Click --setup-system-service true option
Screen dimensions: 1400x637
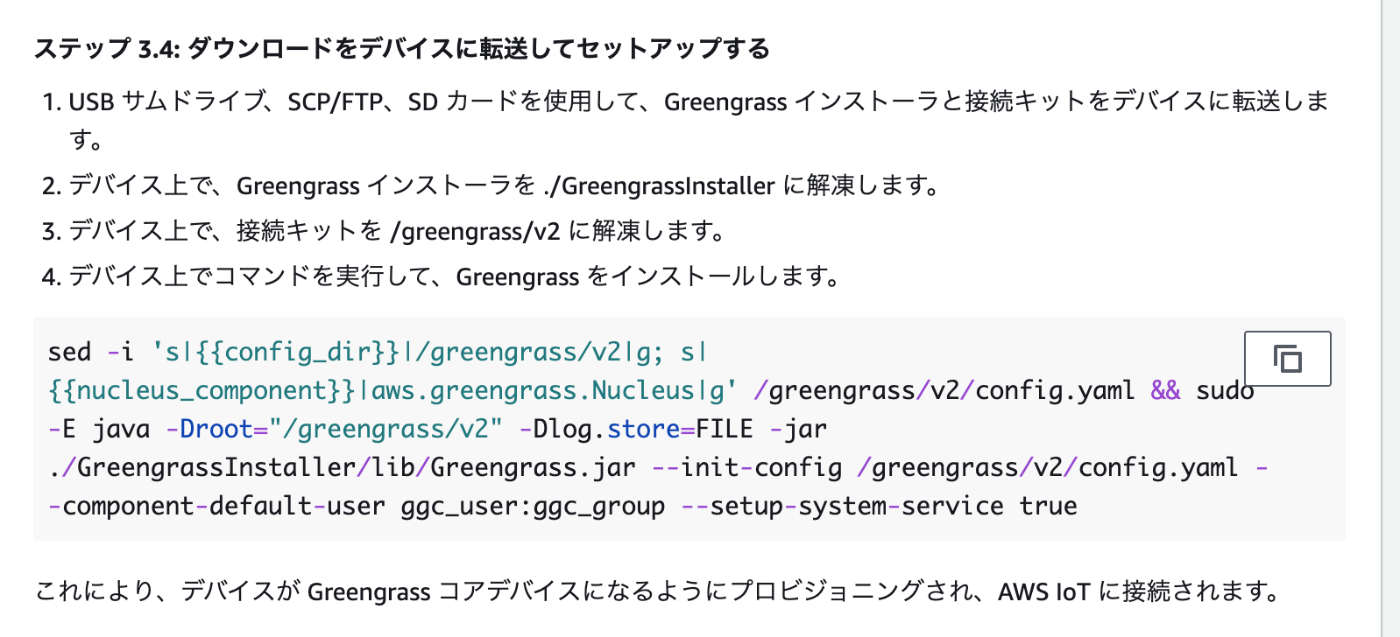point(880,506)
